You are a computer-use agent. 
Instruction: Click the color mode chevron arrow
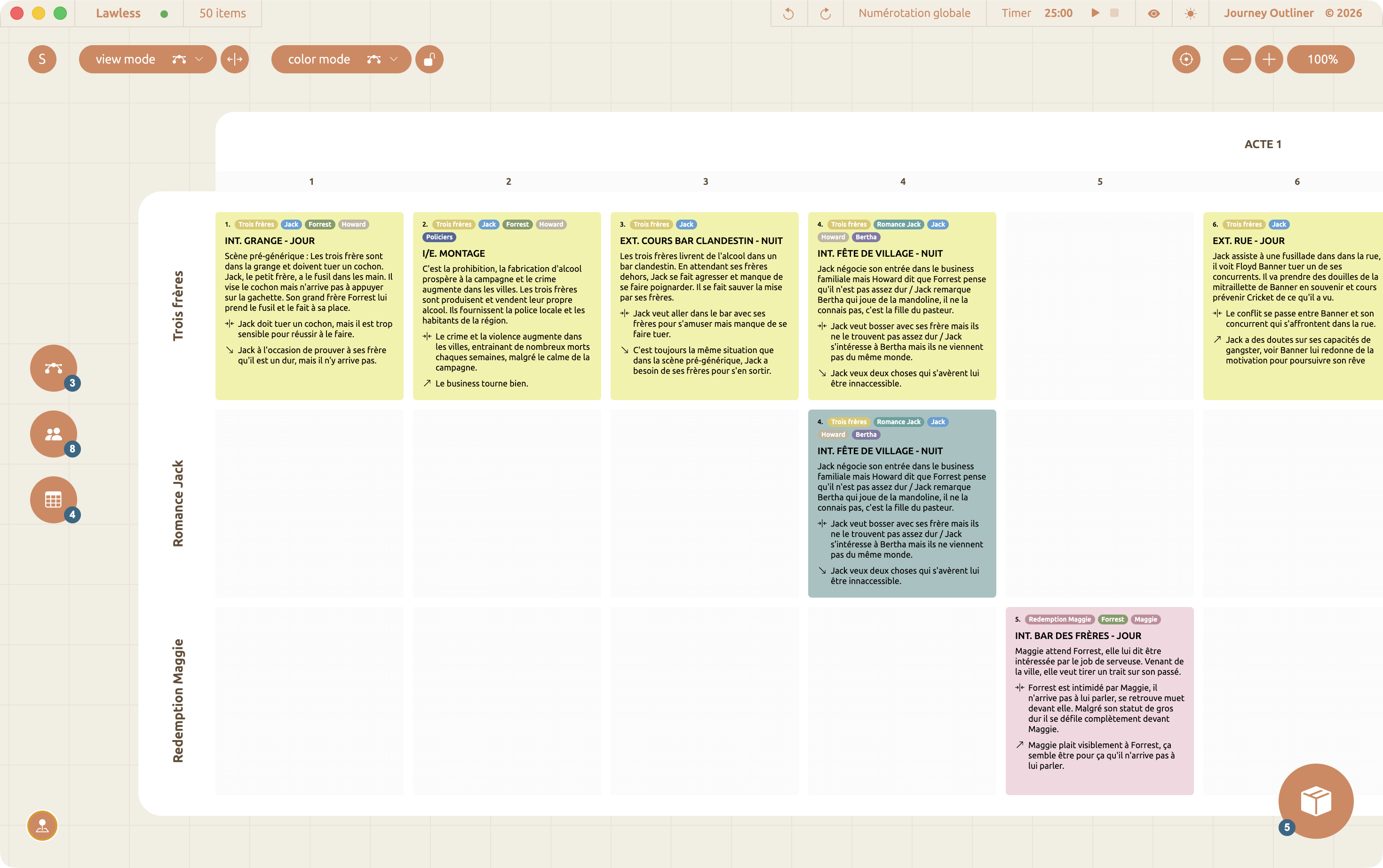[394, 59]
